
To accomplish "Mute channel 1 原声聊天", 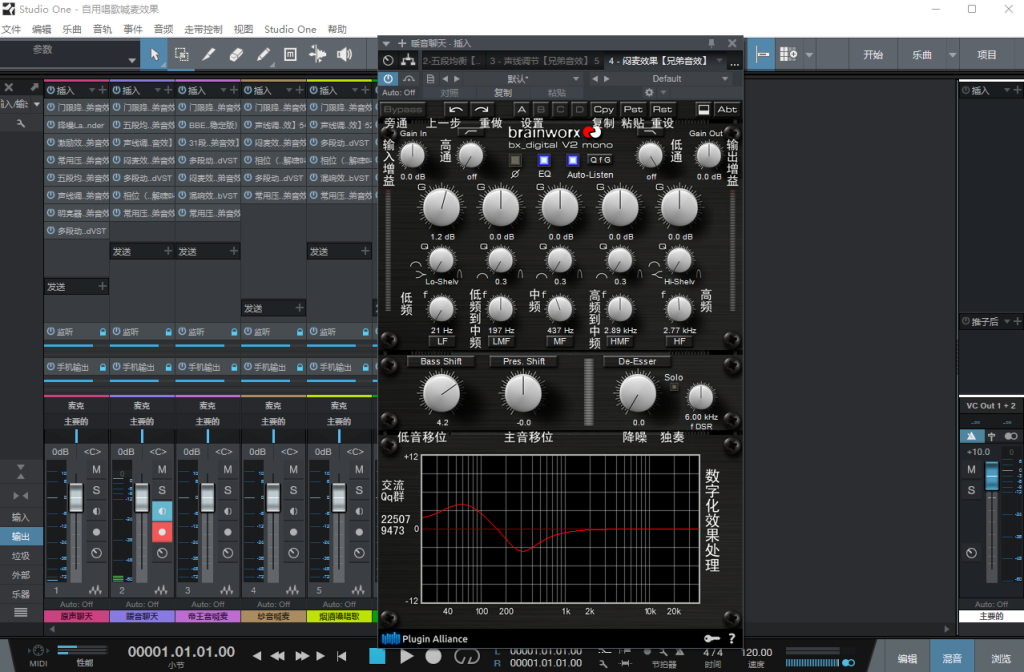I will (x=96, y=470).
